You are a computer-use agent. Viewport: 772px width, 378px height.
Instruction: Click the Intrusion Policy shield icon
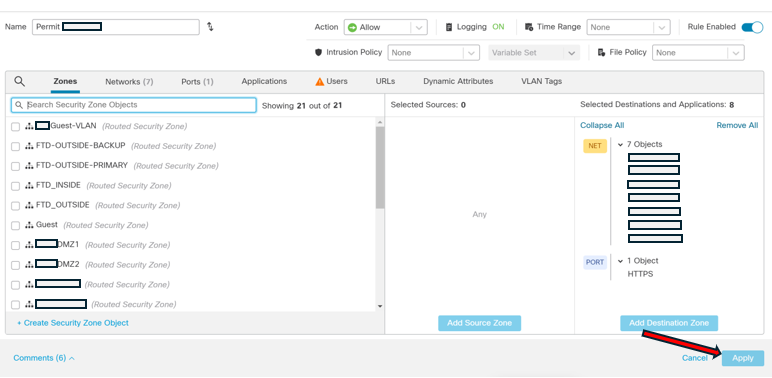coord(318,52)
